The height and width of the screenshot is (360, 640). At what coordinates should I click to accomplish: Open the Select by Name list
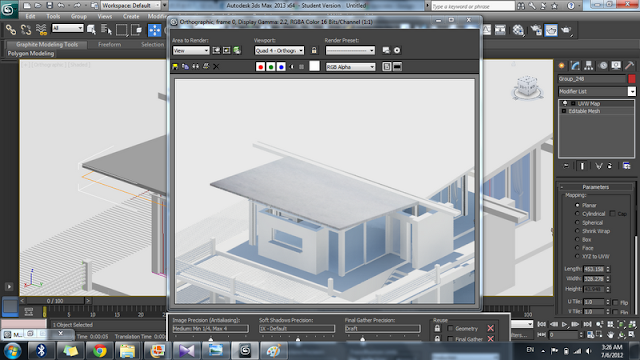coord(106,30)
